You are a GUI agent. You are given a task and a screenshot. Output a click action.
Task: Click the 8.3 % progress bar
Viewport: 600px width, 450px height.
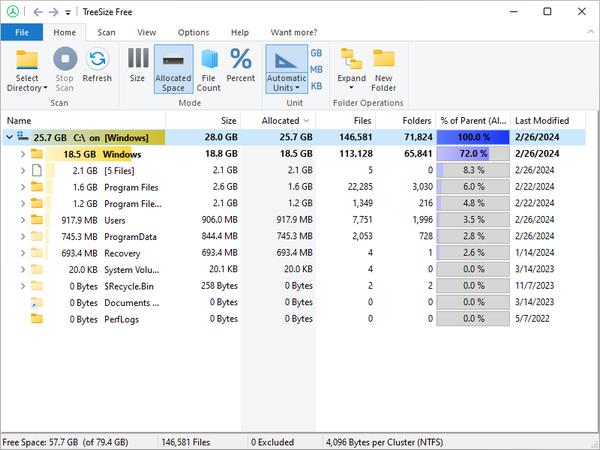click(x=473, y=170)
